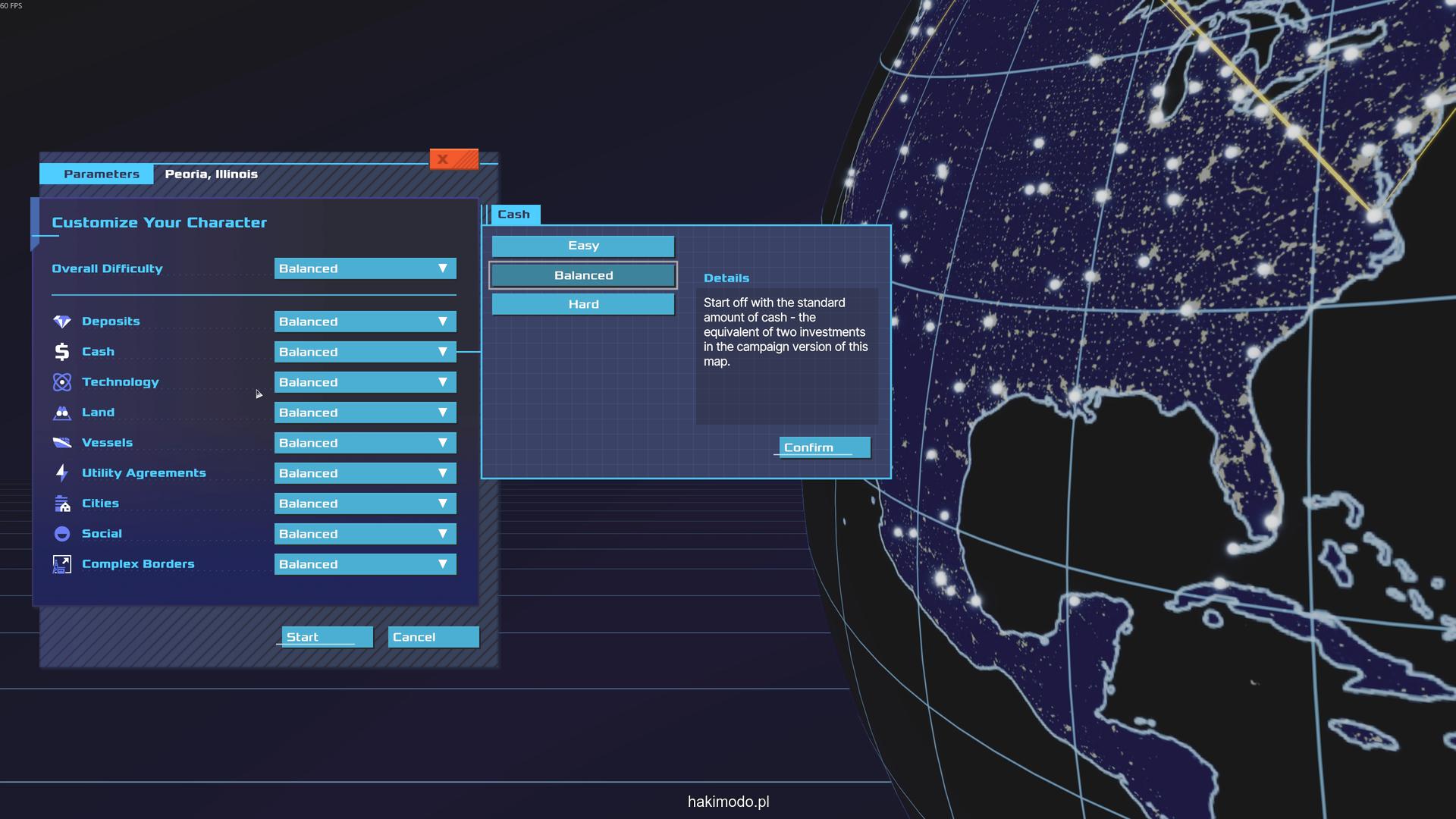Image resolution: width=1456 pixels, height=819 pixels.
Task: Close the panel with orange X
Action: (x=453, y=159)
